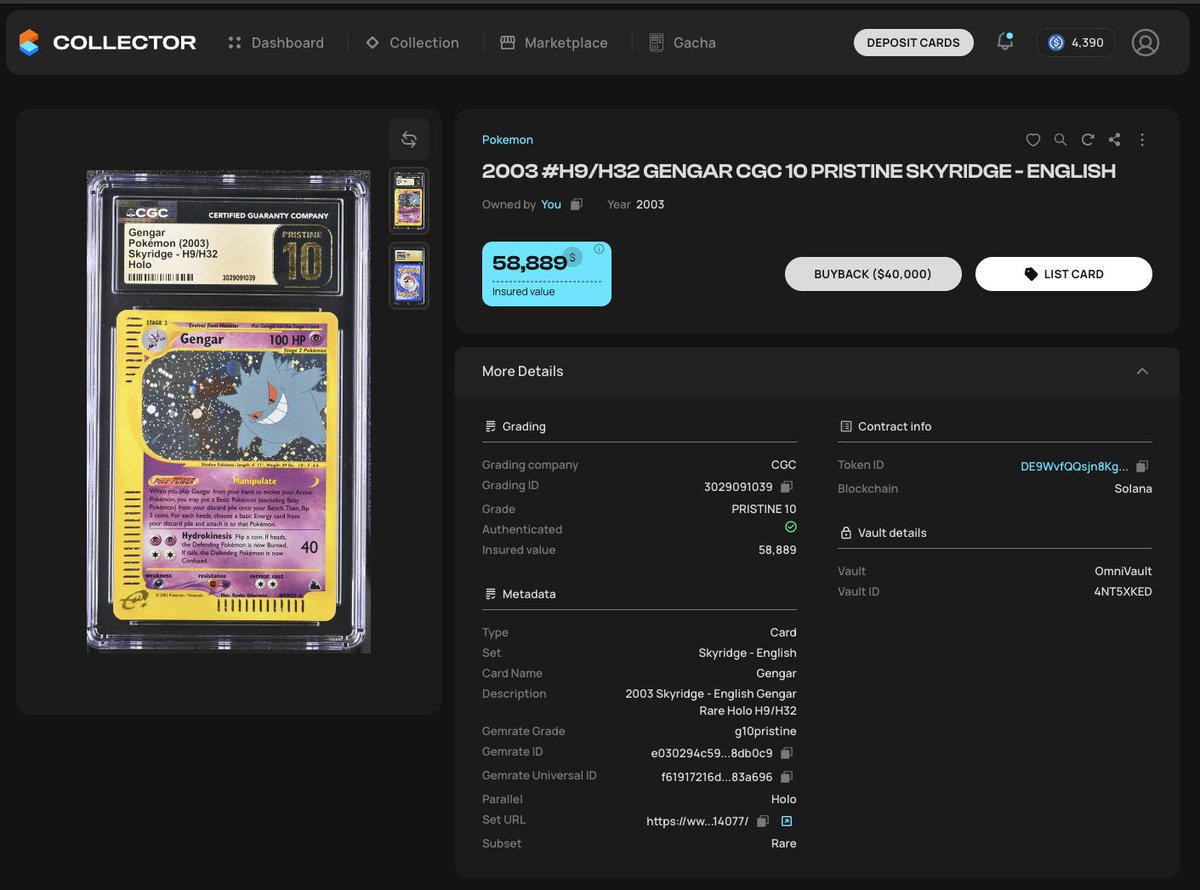1200x890 pixels.
Task: Click 'CGC' grading company value
Action: pos(784,465)
